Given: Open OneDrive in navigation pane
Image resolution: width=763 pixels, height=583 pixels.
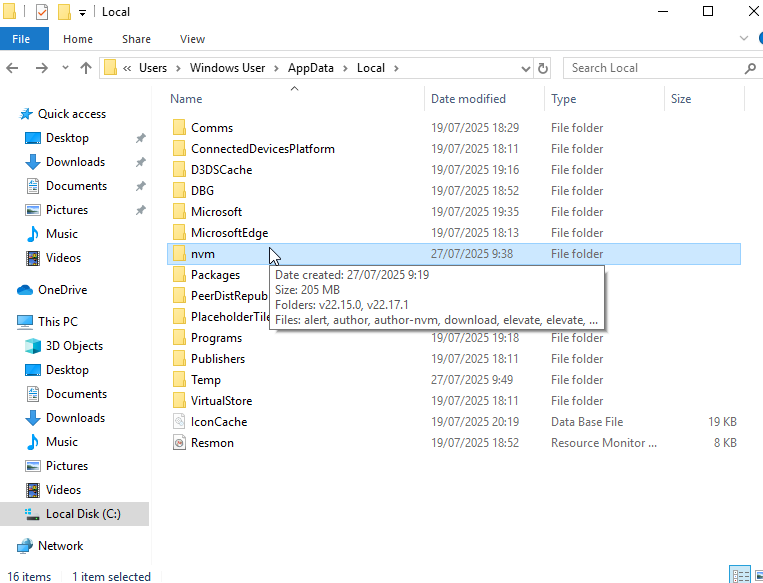Looking at the screenshot, I should (62, 290).
